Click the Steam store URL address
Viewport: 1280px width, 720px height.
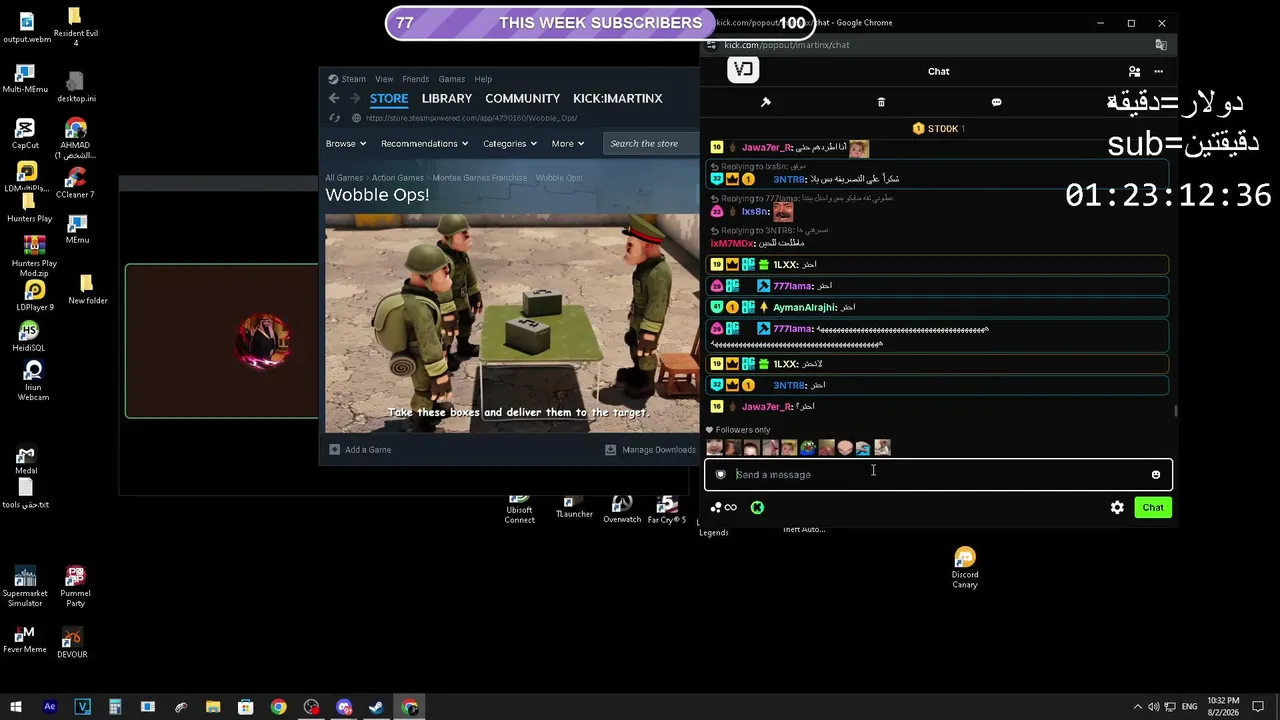click(x=471, y=118)
